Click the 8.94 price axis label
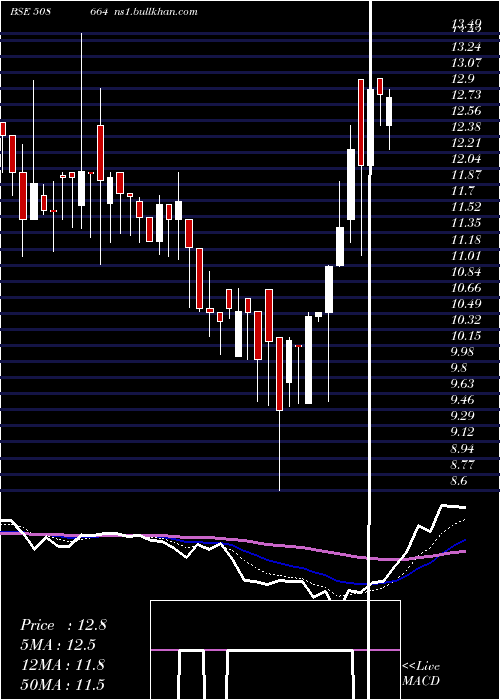Screen dimensions: 500x700 click(x=463, y=449)
